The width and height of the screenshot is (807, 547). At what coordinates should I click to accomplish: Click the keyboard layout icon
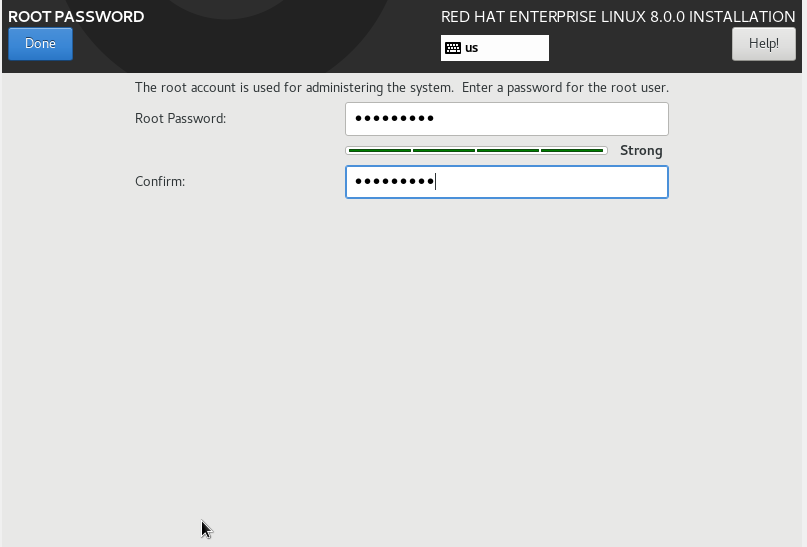click(453, 48)
